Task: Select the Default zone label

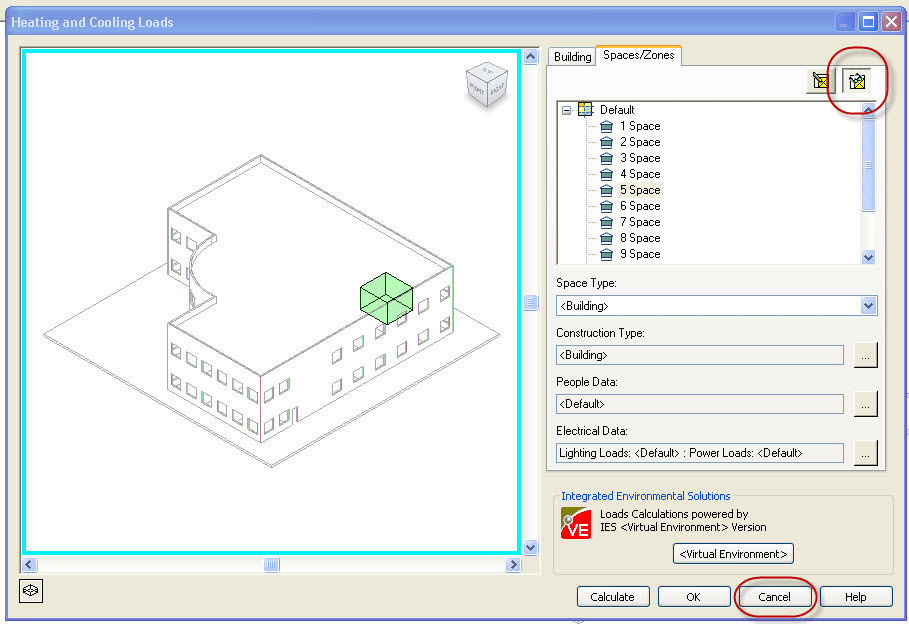Action: pyautogui.click(x=617, y=110)
